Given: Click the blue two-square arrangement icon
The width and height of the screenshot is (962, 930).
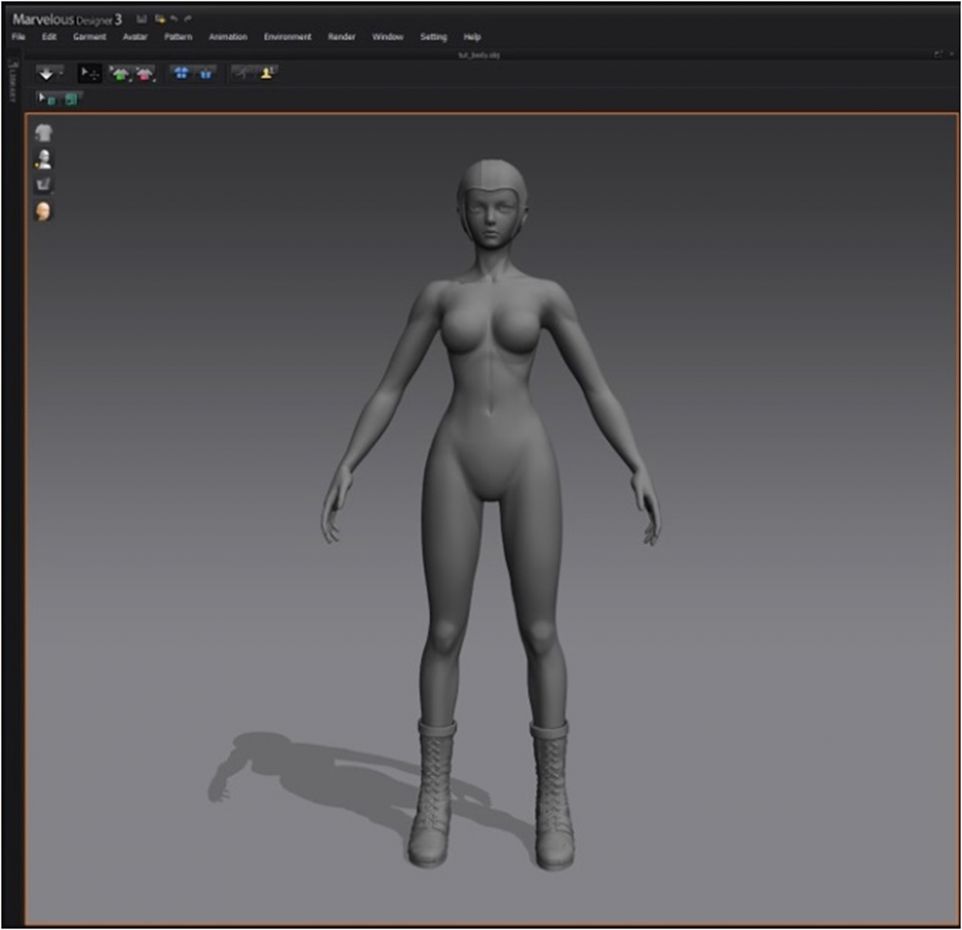Looking at the screenshot, I should tap(206, 74).
